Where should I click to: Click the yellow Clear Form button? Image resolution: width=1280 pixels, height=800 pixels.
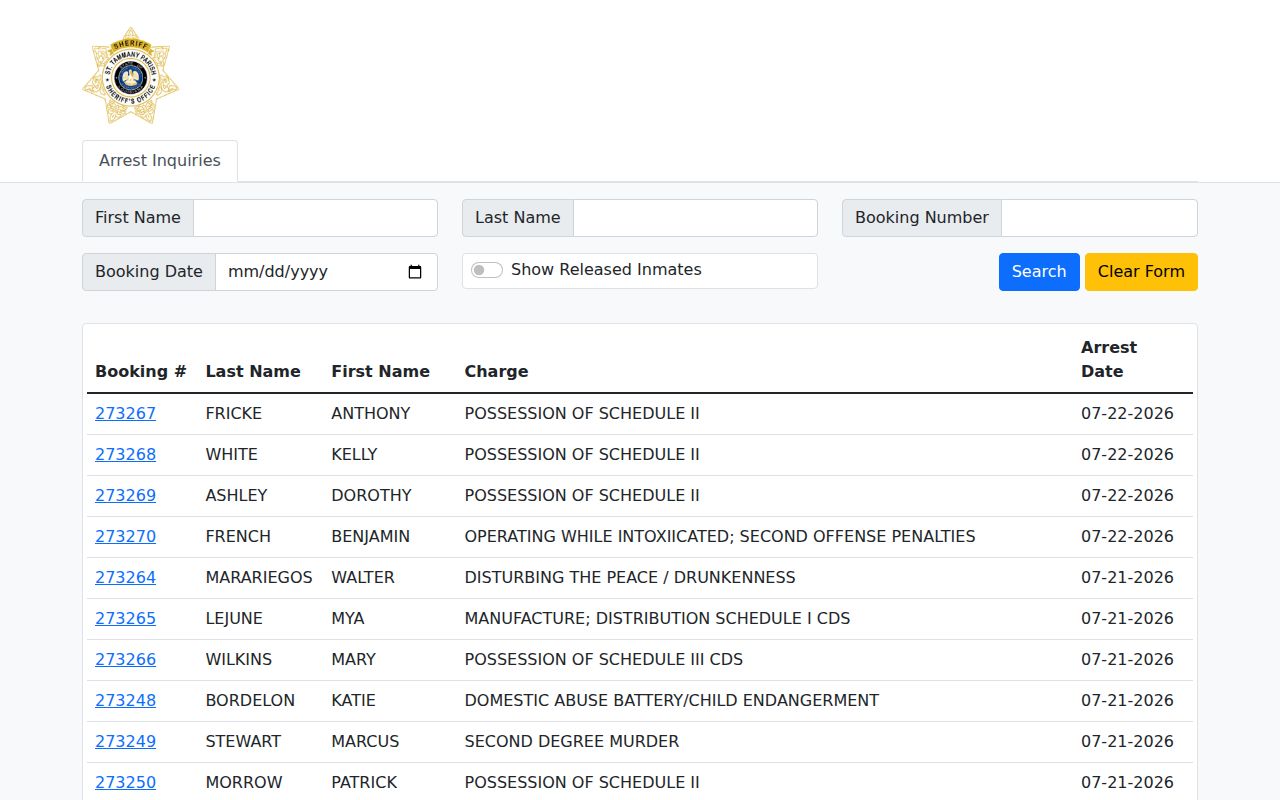pos(1141,272)
